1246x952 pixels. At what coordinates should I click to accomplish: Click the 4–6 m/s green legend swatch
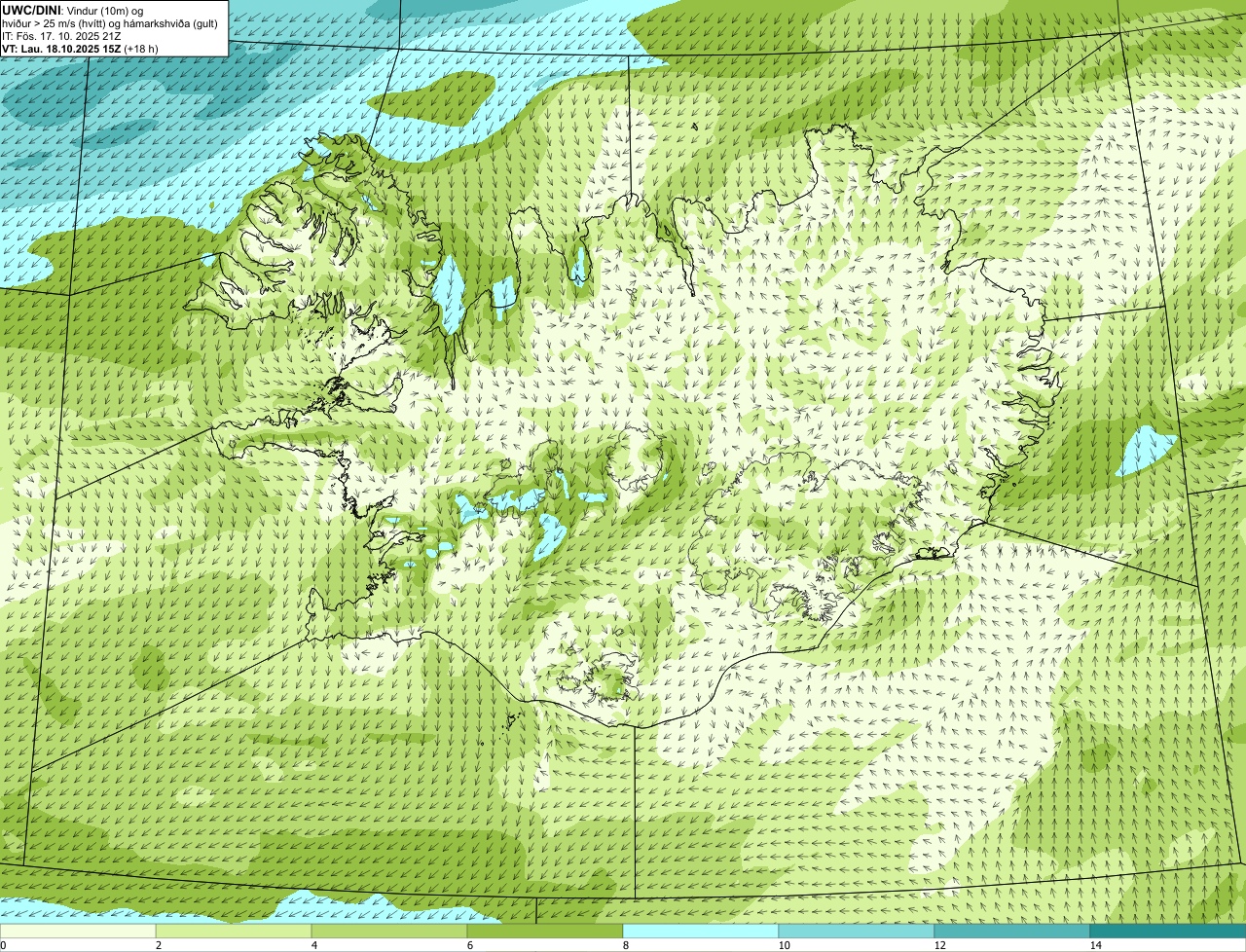point(389,931)
